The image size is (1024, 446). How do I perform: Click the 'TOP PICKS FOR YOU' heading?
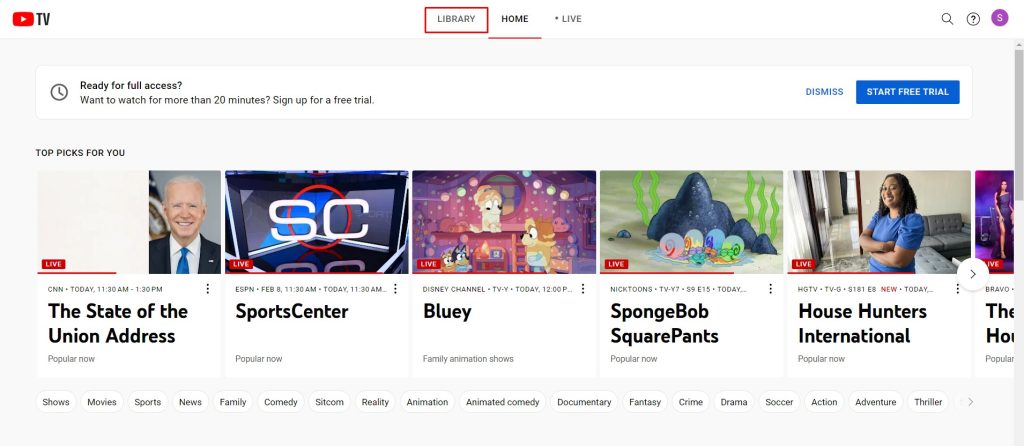pyautogui.click(x=80, y=153)
